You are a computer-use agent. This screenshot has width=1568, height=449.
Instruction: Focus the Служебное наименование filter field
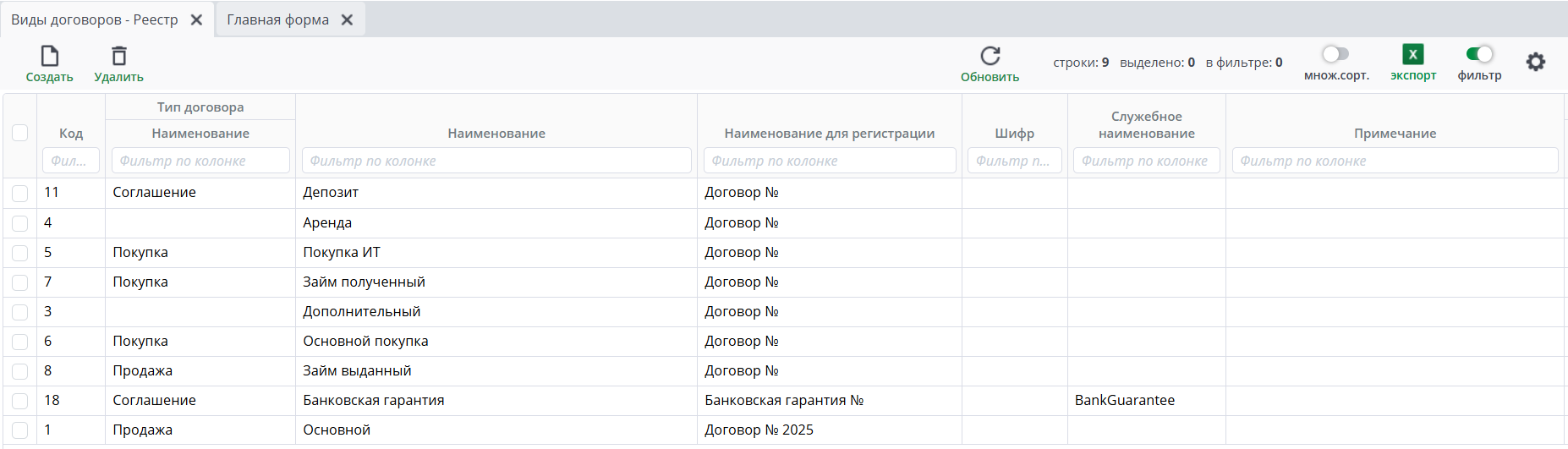(x=1146, y=161)
